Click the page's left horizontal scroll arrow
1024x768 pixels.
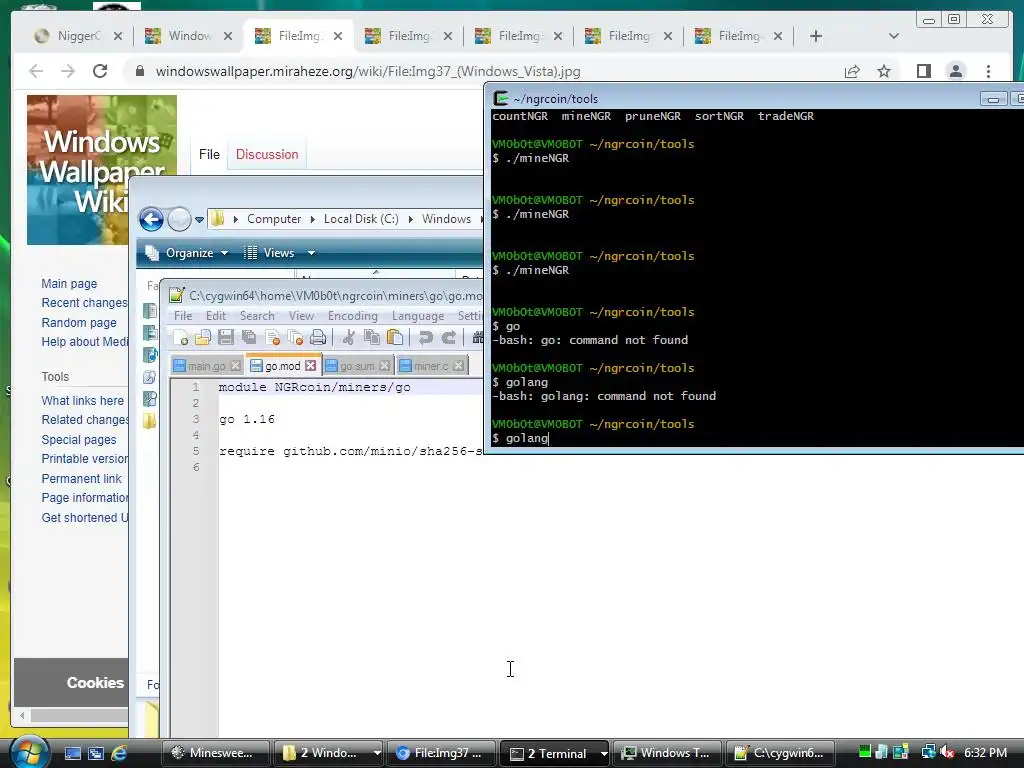(x=22, y=716)
